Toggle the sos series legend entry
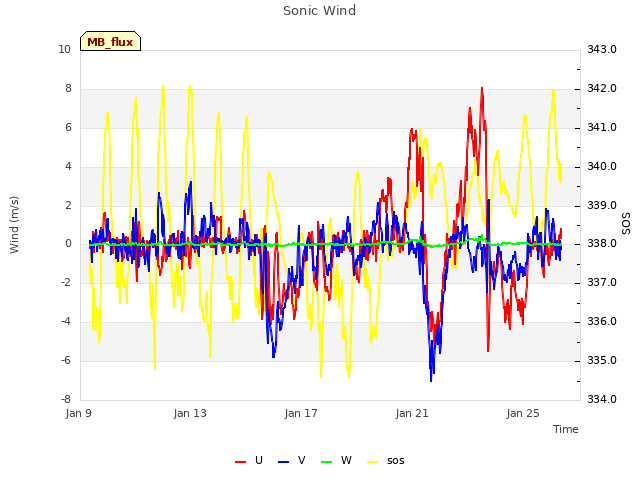The image size is (640, 480). click(x=386, y=460)
